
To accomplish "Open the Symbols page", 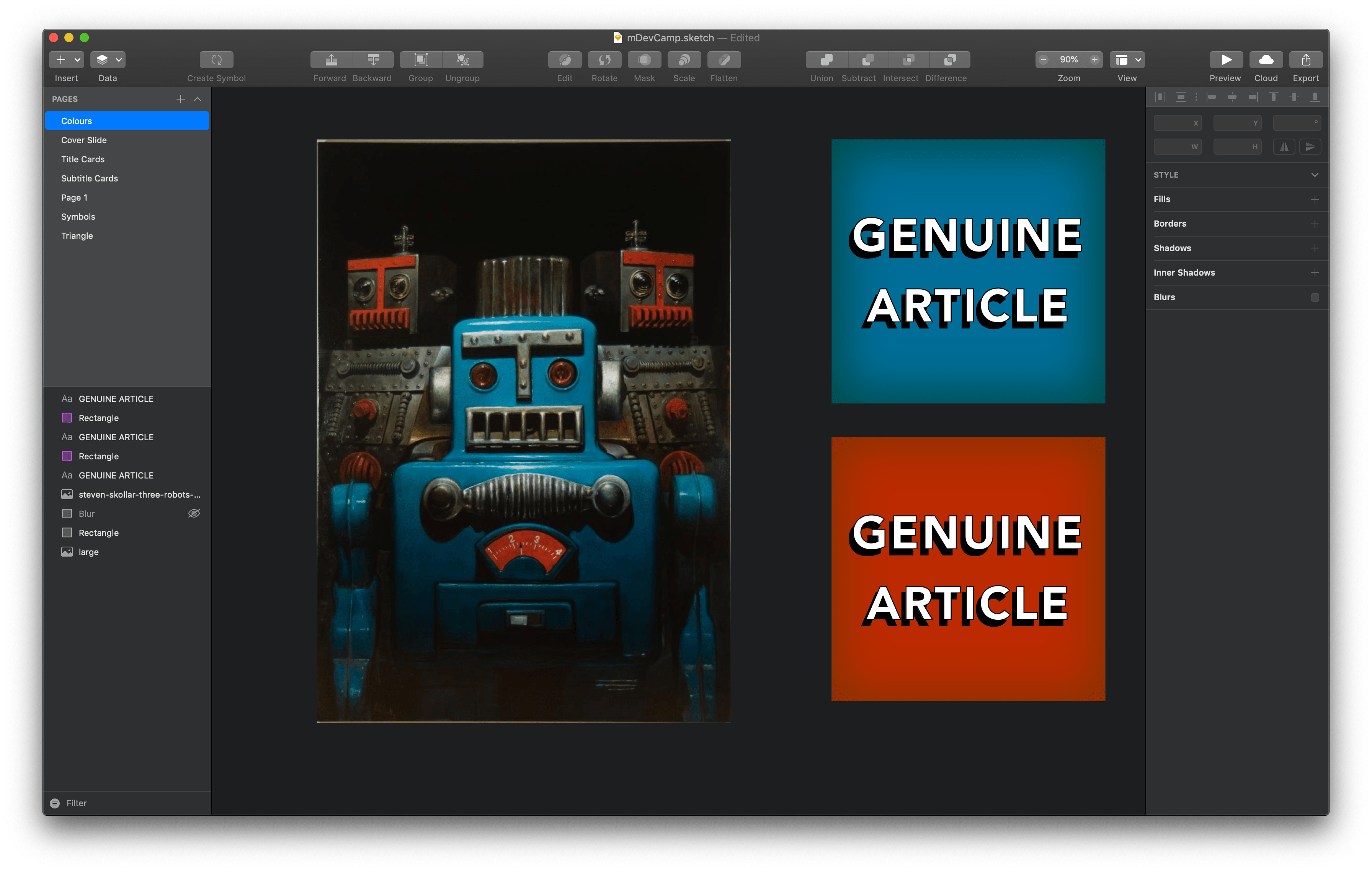I will (78, 216).
